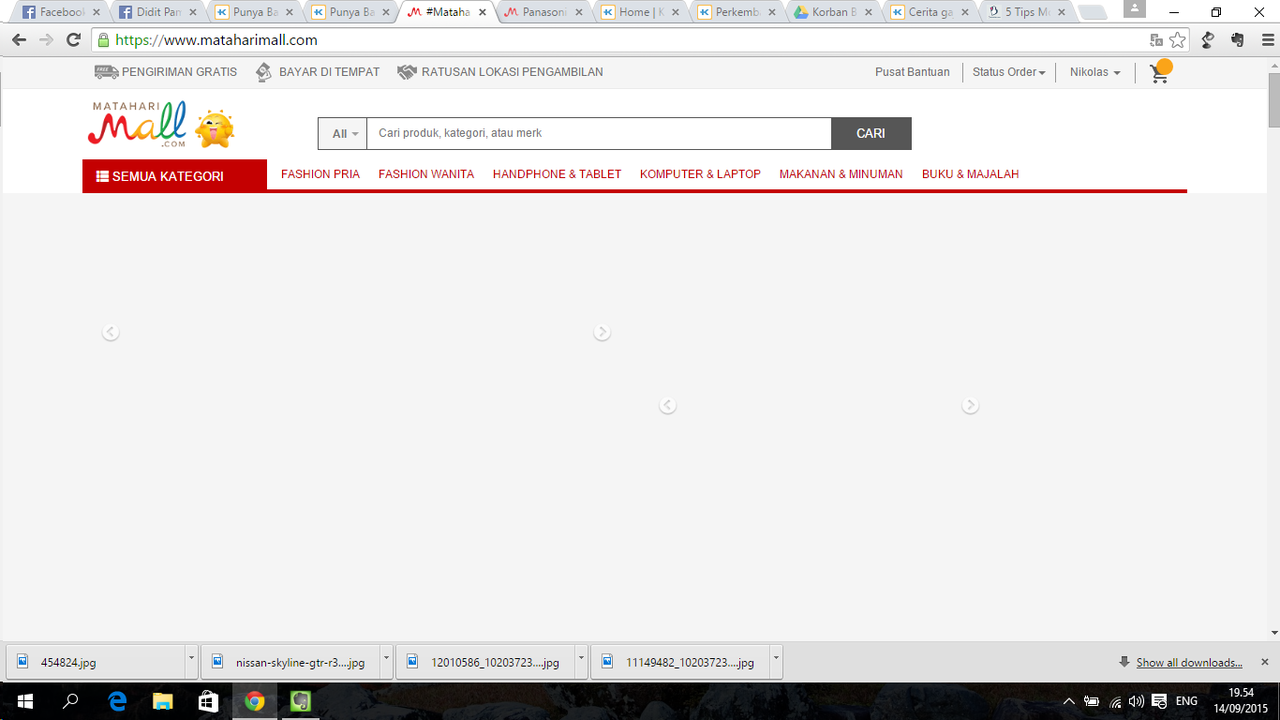Open options arrow for 454824.jpg download

[x=191, y=661]
